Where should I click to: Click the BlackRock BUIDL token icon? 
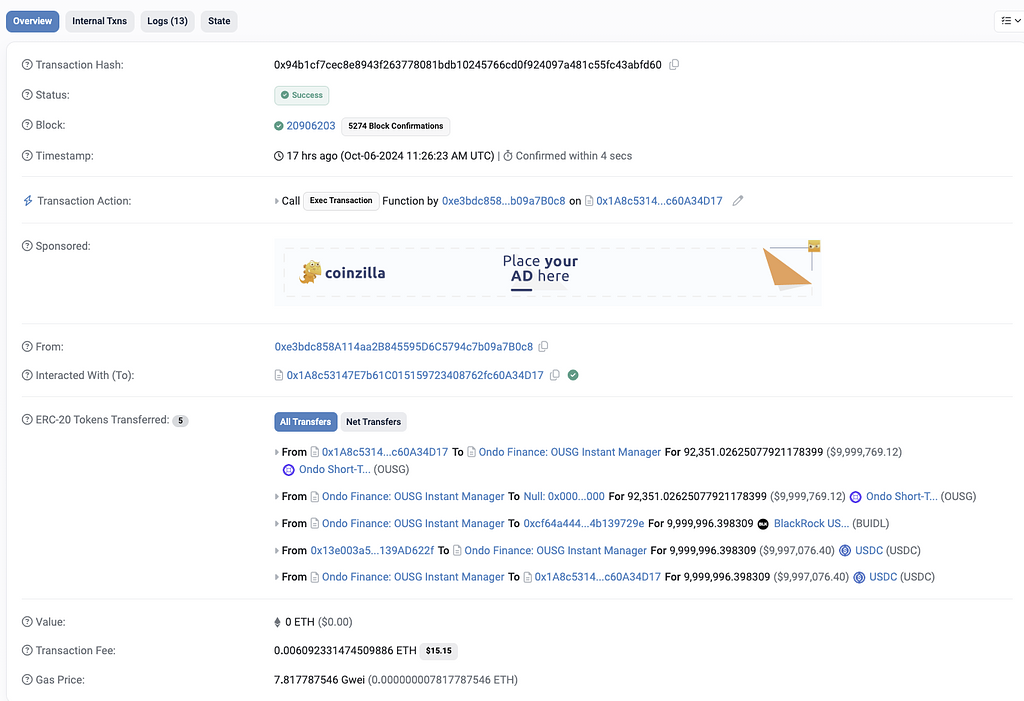tap(763, 524)
